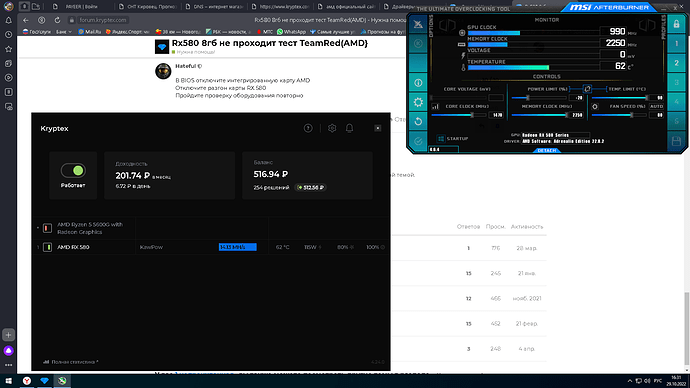The width and height of the screenshot is (690, 388).
Task: Open the DNS интернет магазин tab
Action: click(214, 7)
